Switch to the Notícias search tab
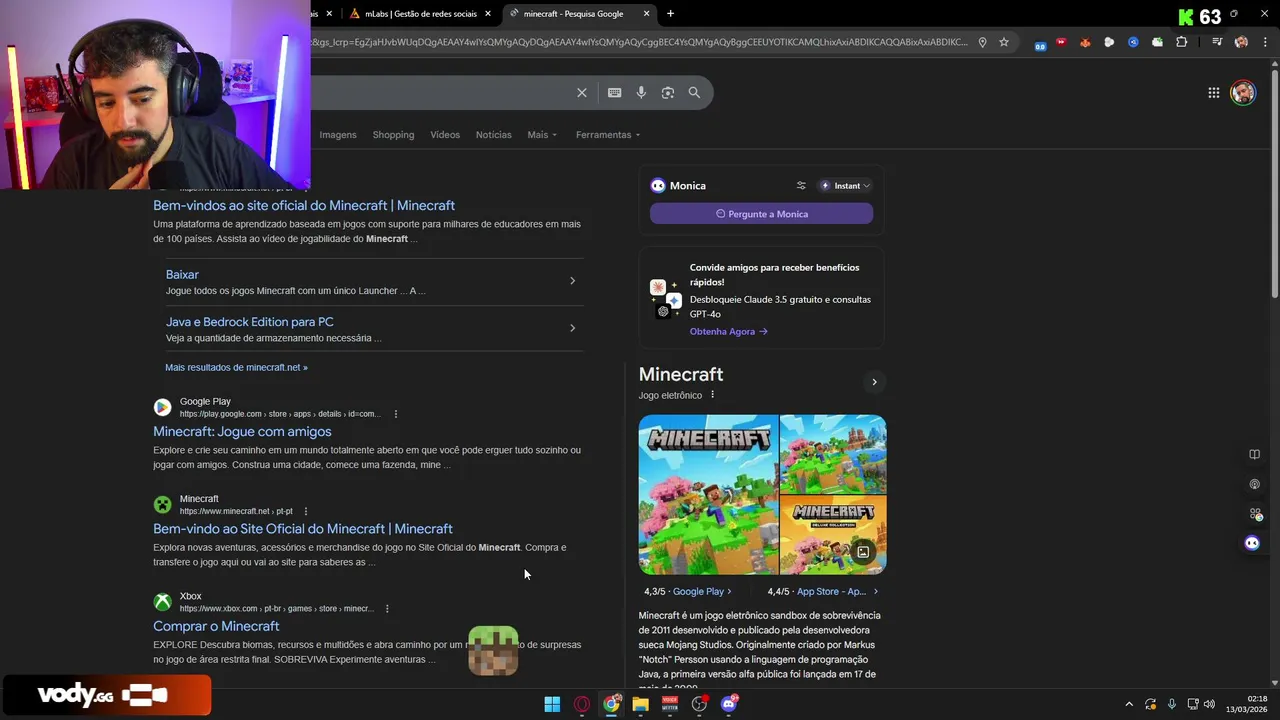Image resolution: width=1280 pixels, height=720 pixels. pos(493,135)
